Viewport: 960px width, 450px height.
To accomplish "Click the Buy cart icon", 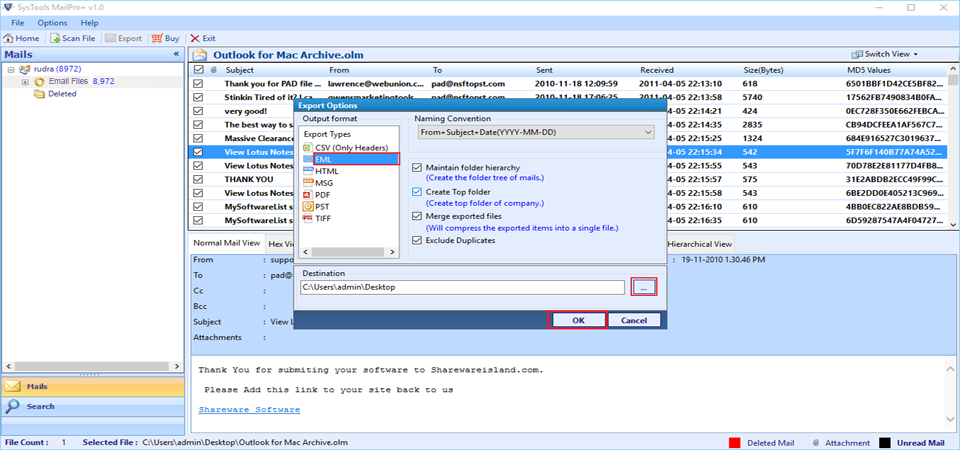I will 157,38.
